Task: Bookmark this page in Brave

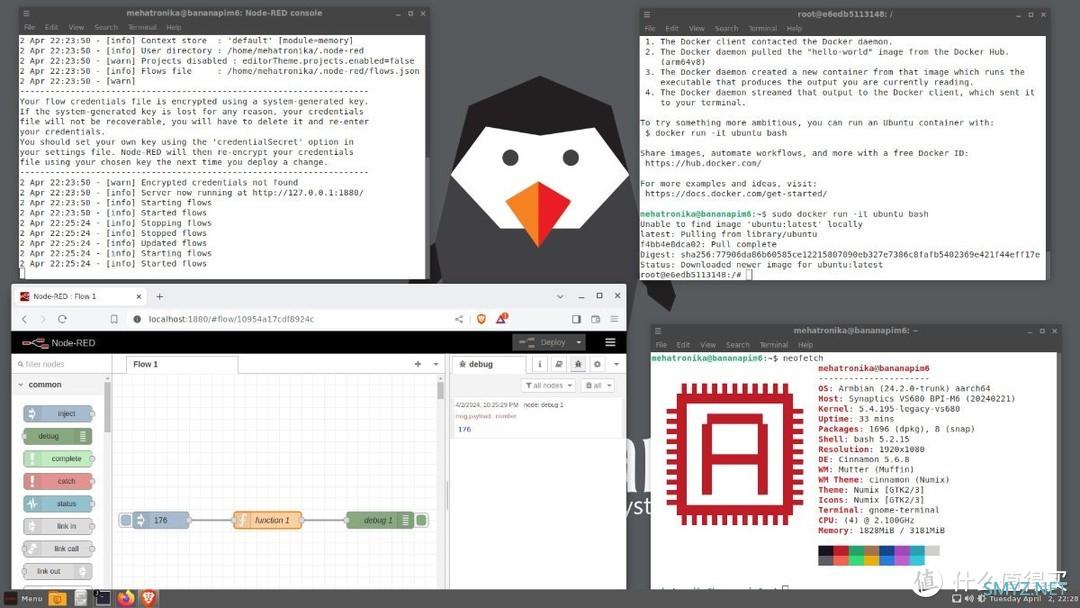Action: coord(114,319)
